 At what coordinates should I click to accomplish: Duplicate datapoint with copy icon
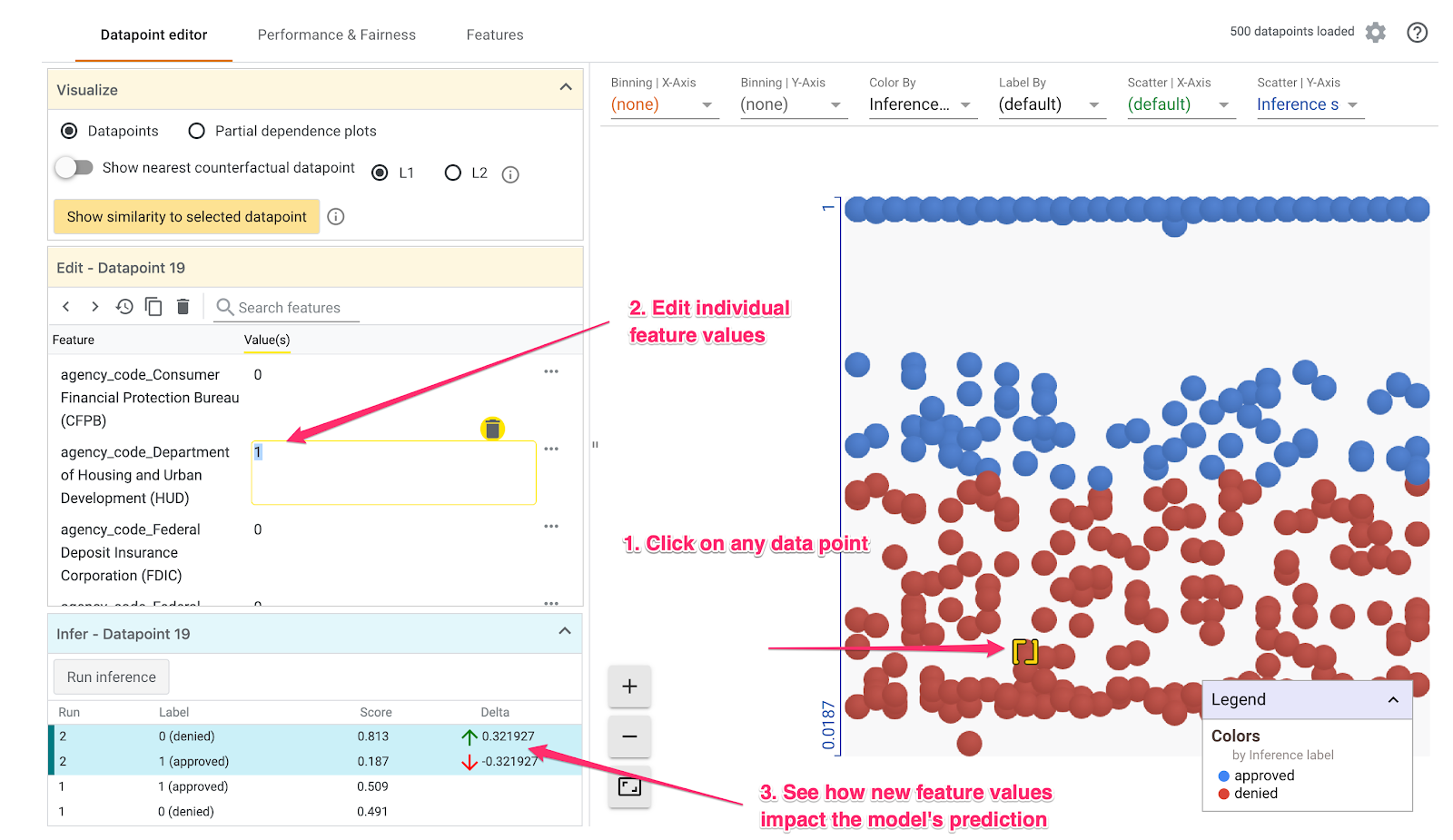[x=153, y=307]
